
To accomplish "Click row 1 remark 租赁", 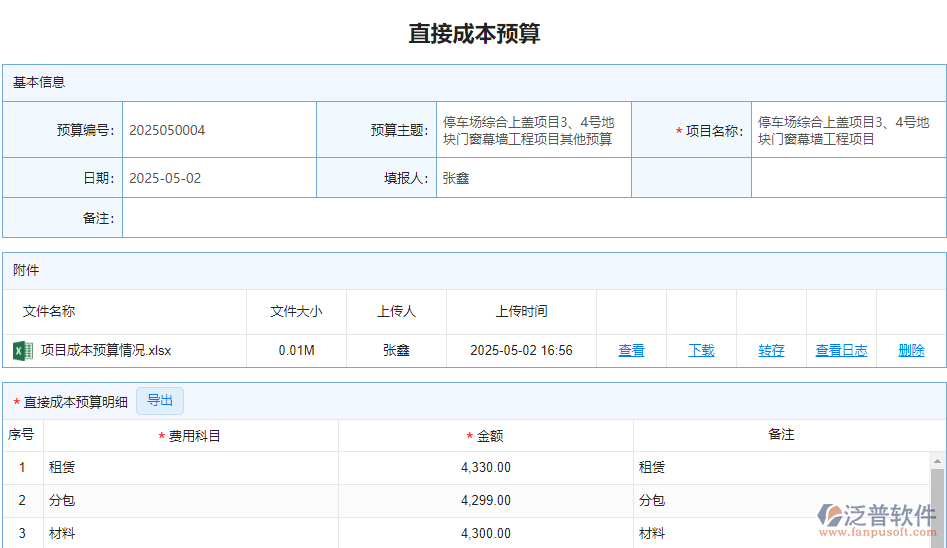I will tap(652, 468).
